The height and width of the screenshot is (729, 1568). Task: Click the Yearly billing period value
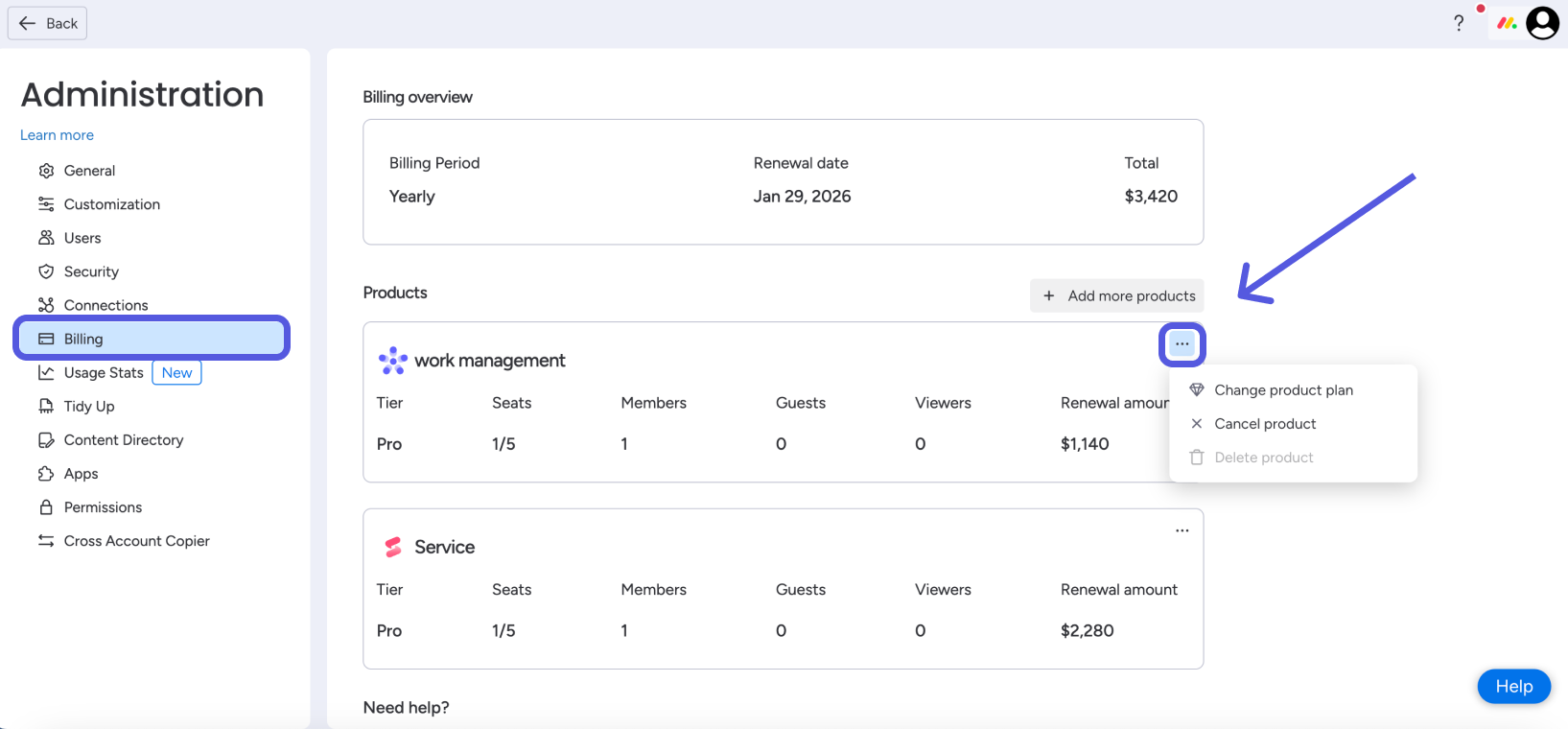(x=412, y=197)
